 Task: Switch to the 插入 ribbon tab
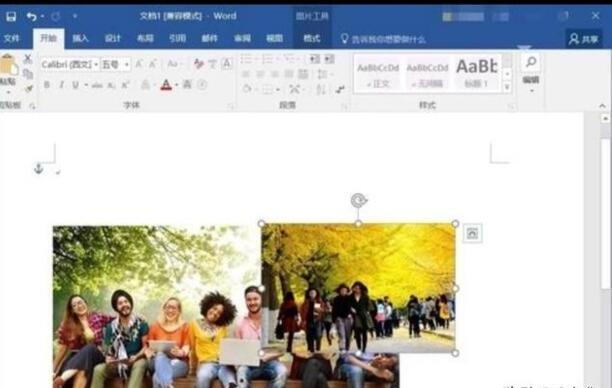[x=80, y=38]
